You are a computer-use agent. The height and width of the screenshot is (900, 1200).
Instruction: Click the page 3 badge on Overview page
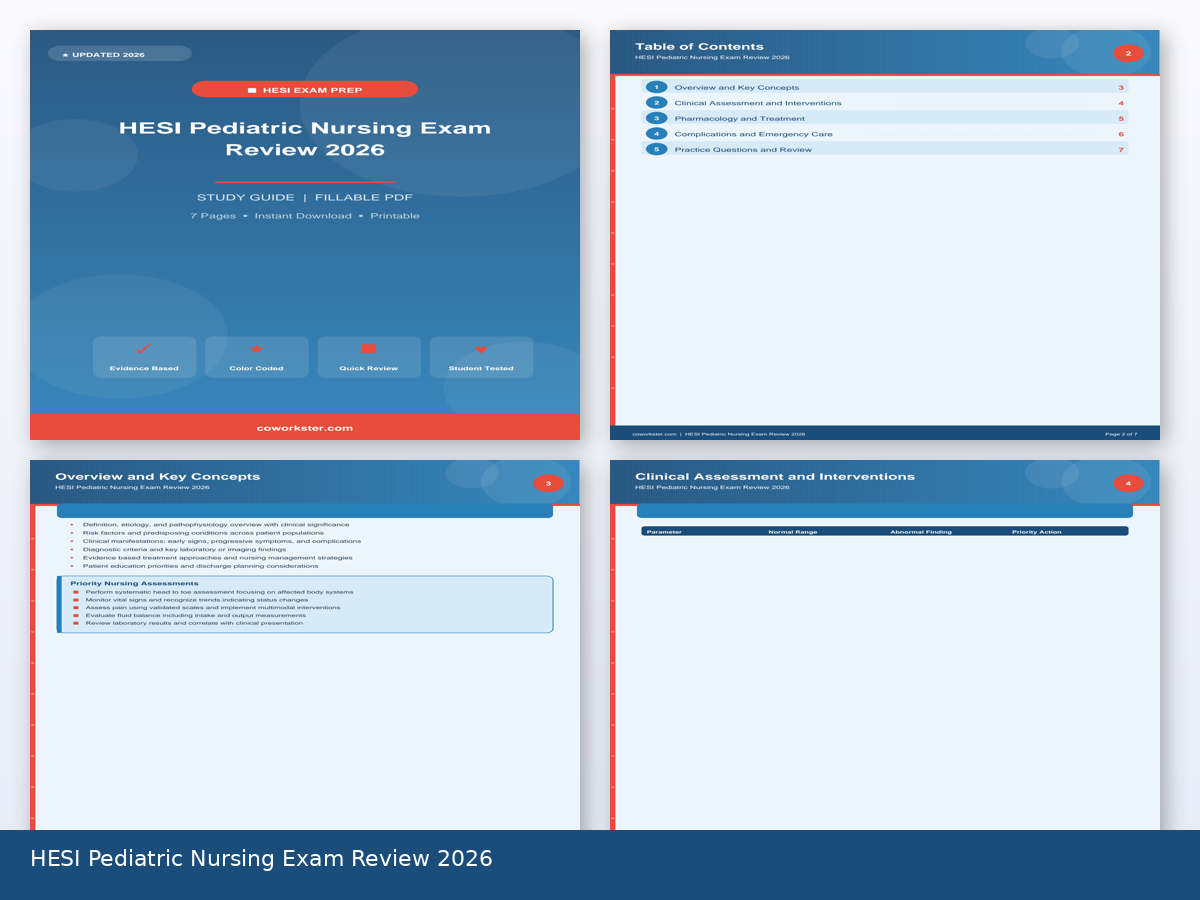548,482
